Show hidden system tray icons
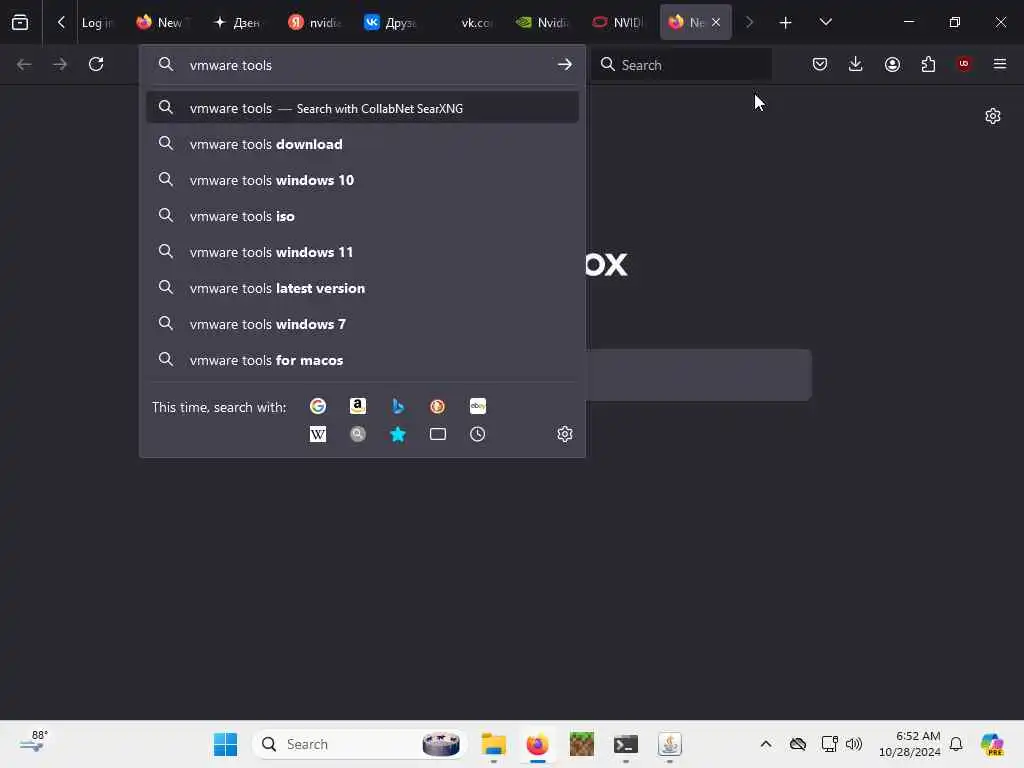This screenshot has width=1024, height=768. pos(766,744)
